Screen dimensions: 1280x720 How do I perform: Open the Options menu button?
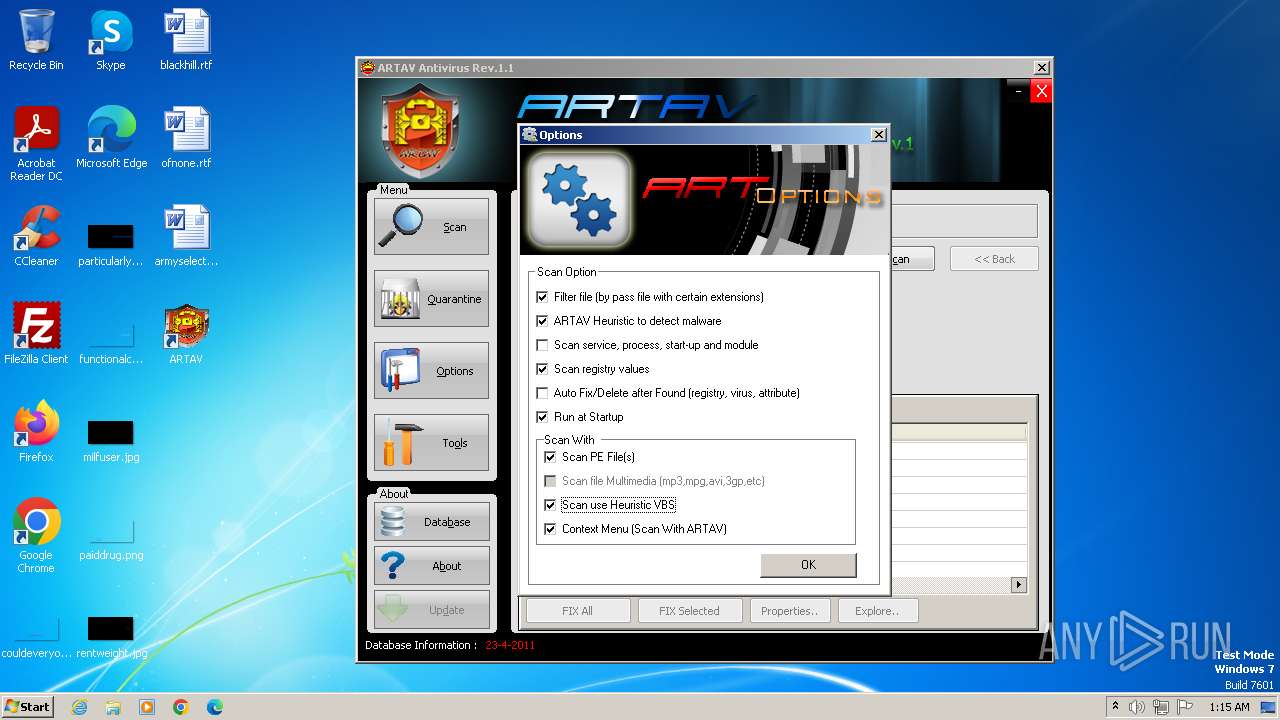click(x=431, y=370)
